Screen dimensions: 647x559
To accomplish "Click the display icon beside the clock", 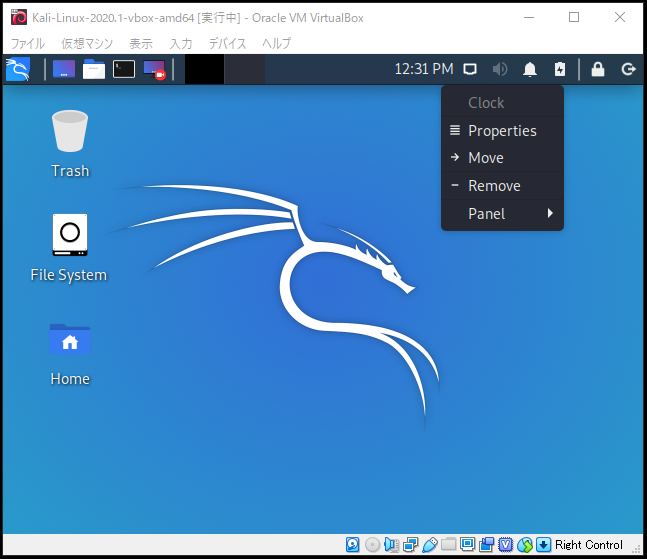I will pos(470,69).
